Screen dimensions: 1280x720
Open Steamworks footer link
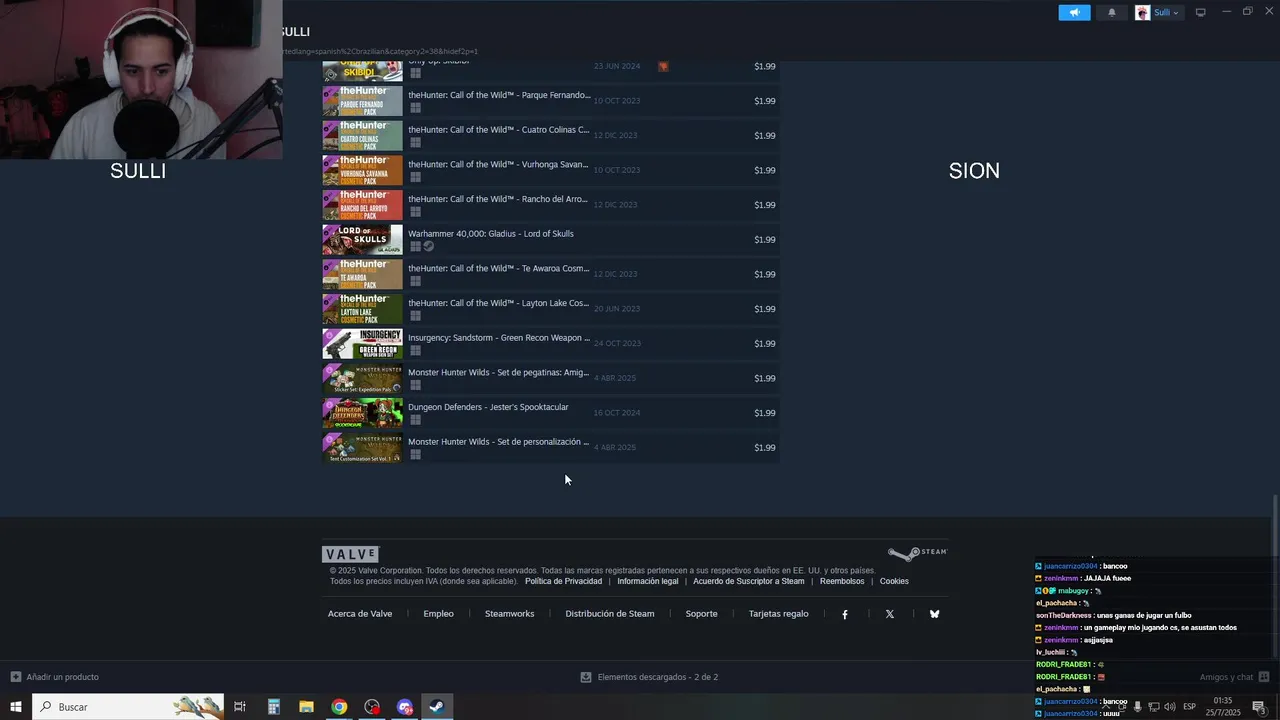coord(509,614)
